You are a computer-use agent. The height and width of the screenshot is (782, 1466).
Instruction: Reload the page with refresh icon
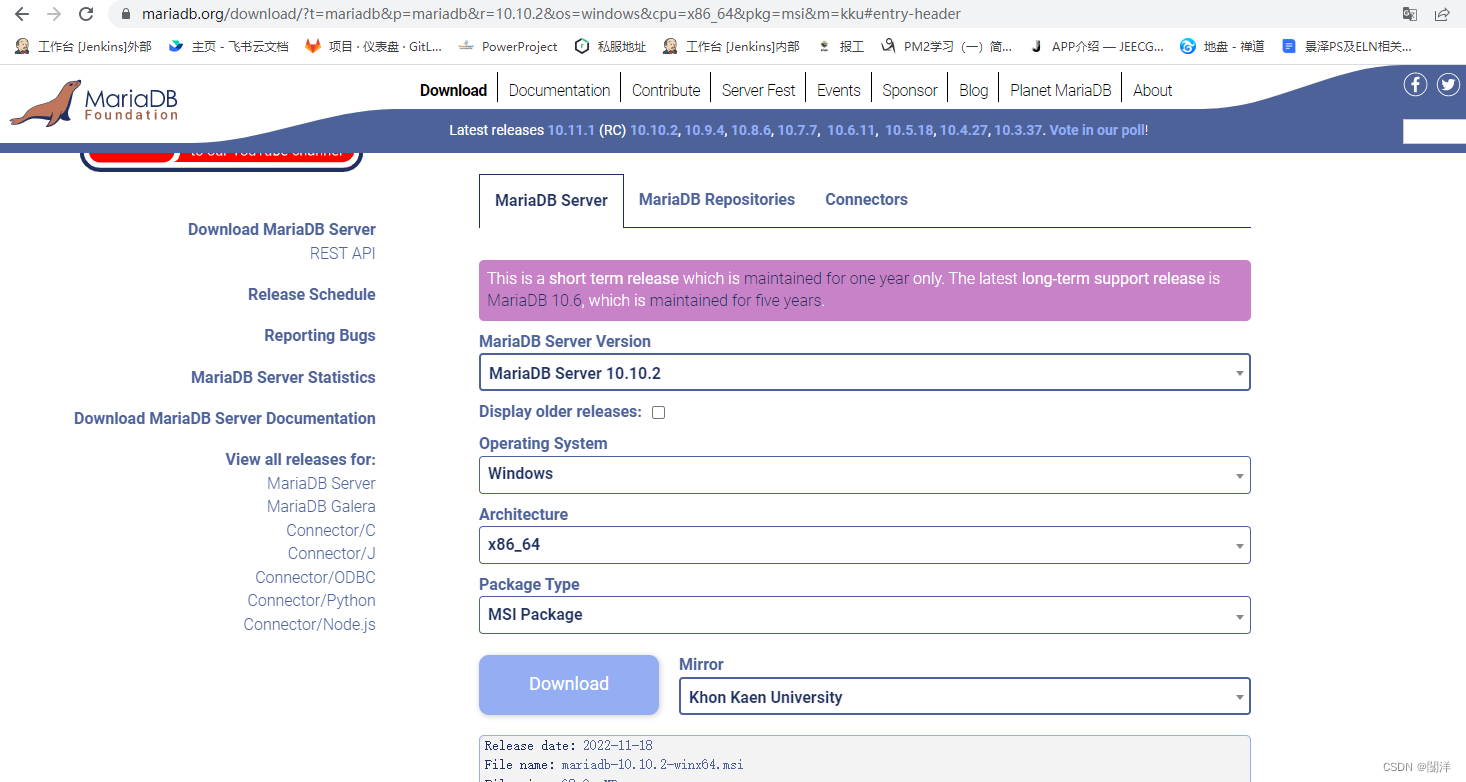86,14
